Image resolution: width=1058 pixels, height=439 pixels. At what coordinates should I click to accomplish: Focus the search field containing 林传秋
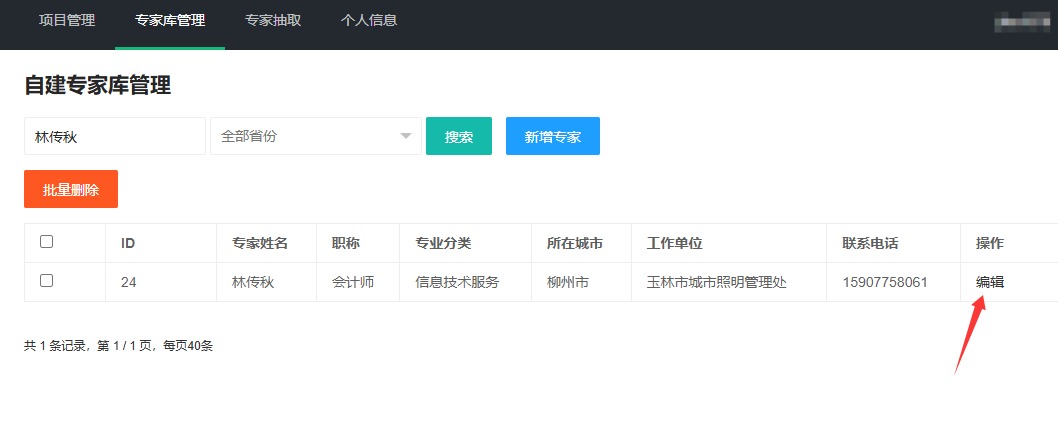click(x=115, y=136)
